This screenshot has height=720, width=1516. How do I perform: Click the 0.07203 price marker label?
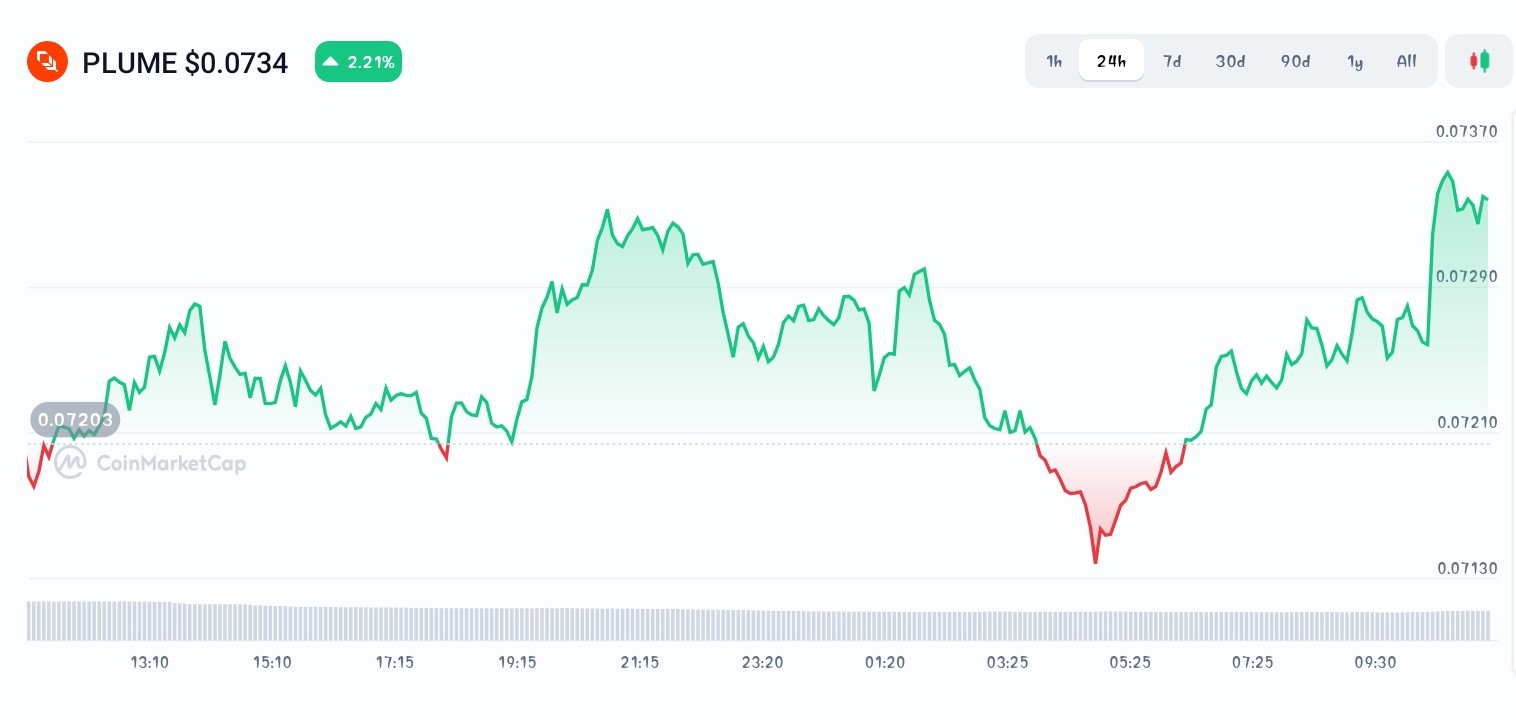[x=75, y=419]
